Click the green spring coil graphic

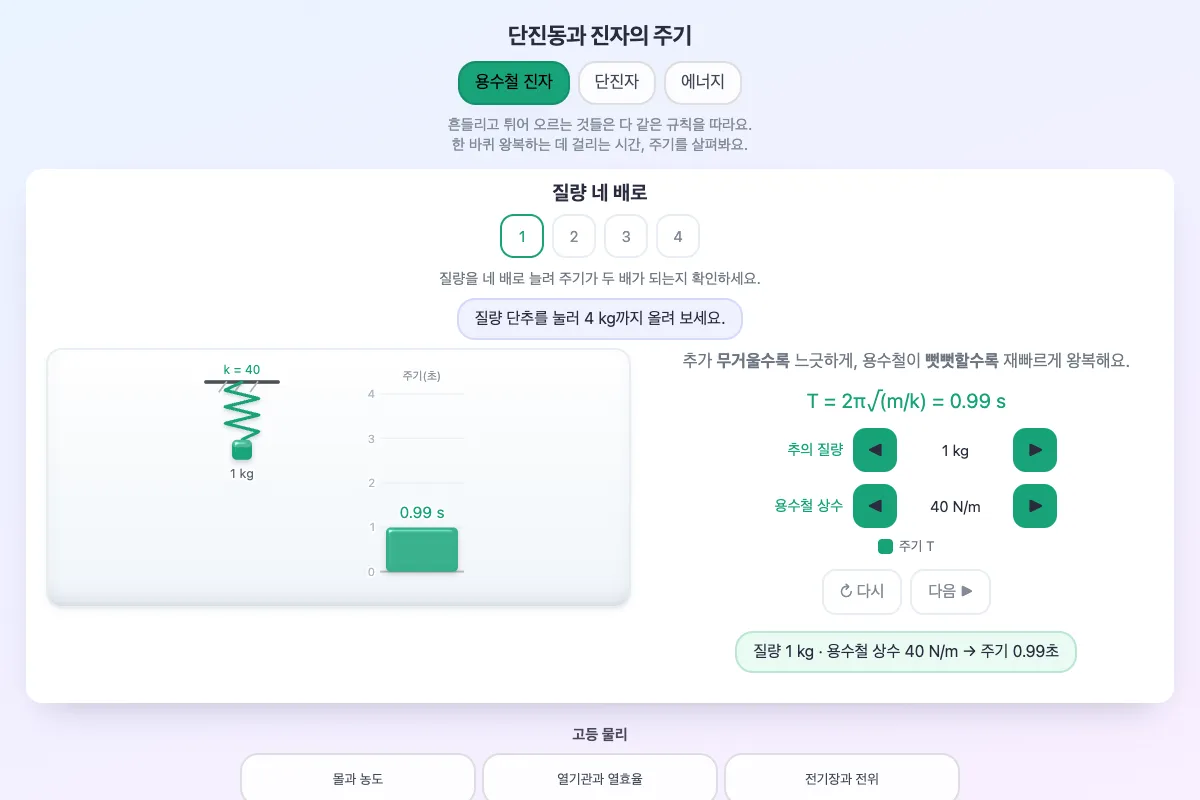point(242,411)
